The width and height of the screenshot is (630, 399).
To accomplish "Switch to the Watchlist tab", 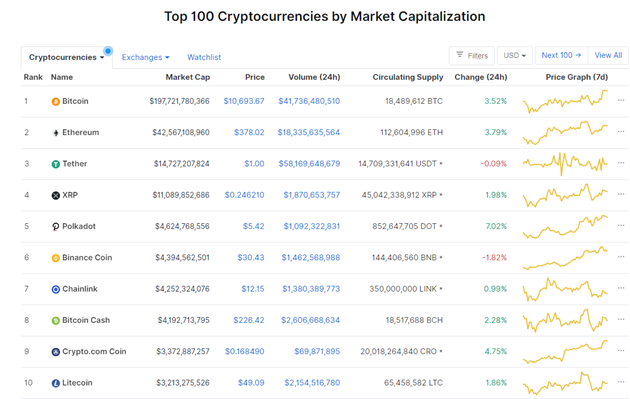I will [x=204, y=57].
